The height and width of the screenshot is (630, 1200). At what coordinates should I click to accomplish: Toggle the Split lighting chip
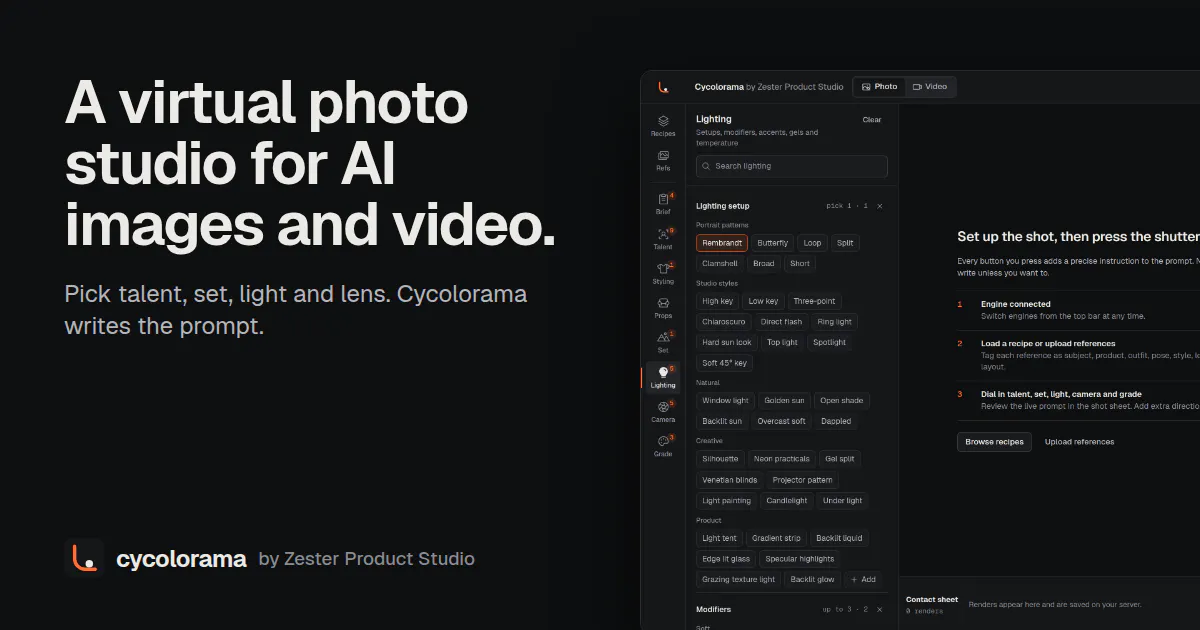pyautogui.click(x=845, y=243)
